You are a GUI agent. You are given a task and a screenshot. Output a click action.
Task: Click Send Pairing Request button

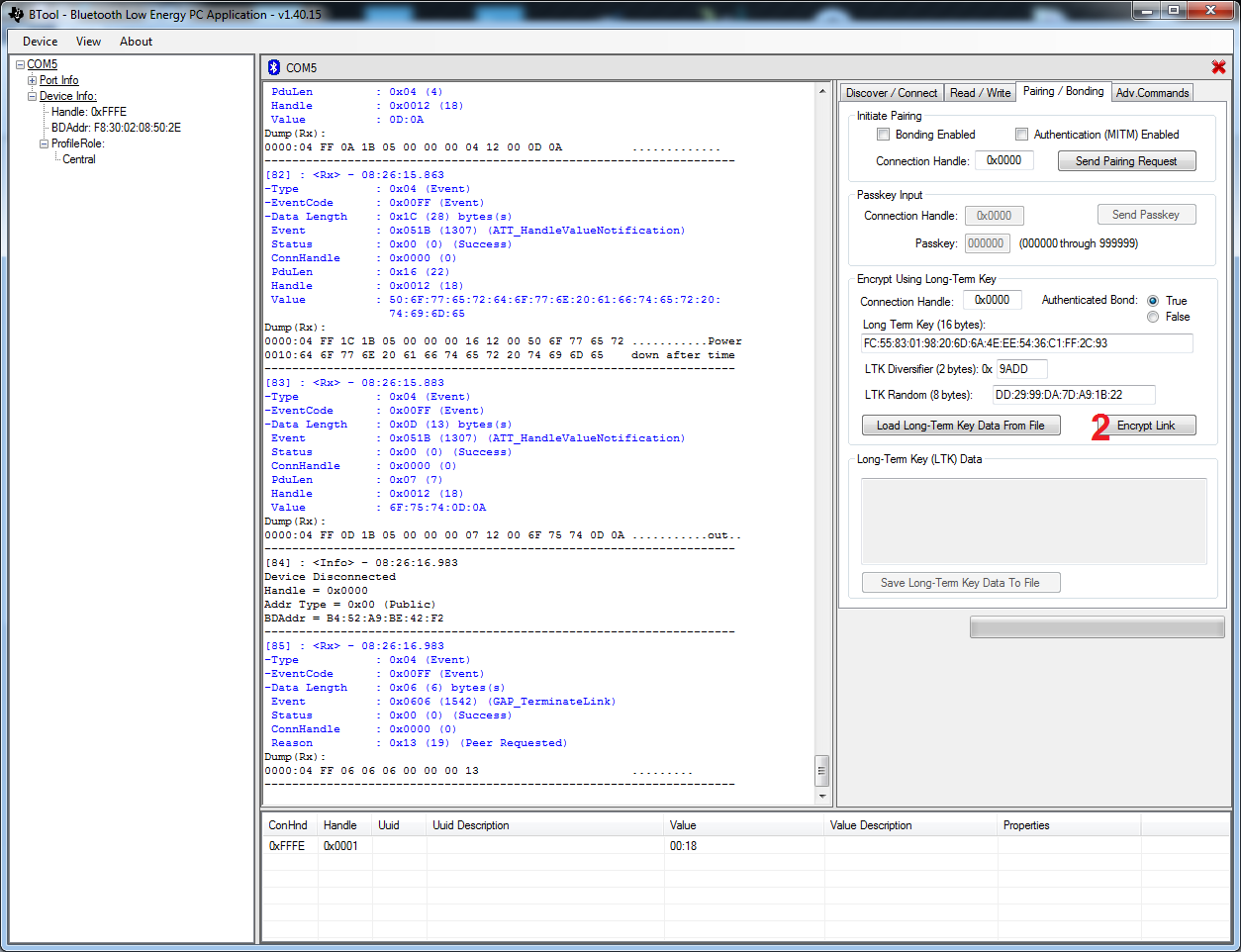click(x=1126, y=161)
